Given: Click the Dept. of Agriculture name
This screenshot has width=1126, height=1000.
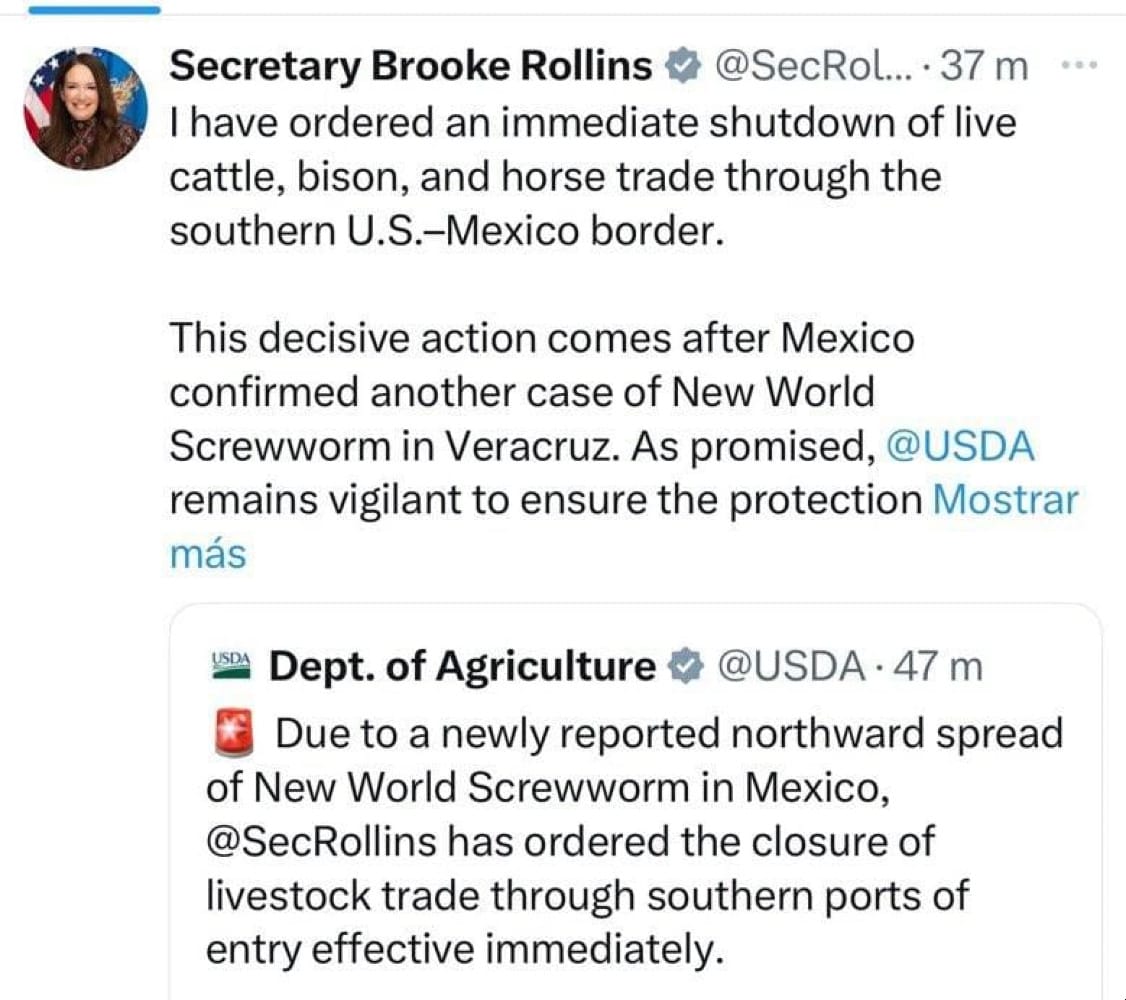Looking at the screenshot, I should coord(462,666).
